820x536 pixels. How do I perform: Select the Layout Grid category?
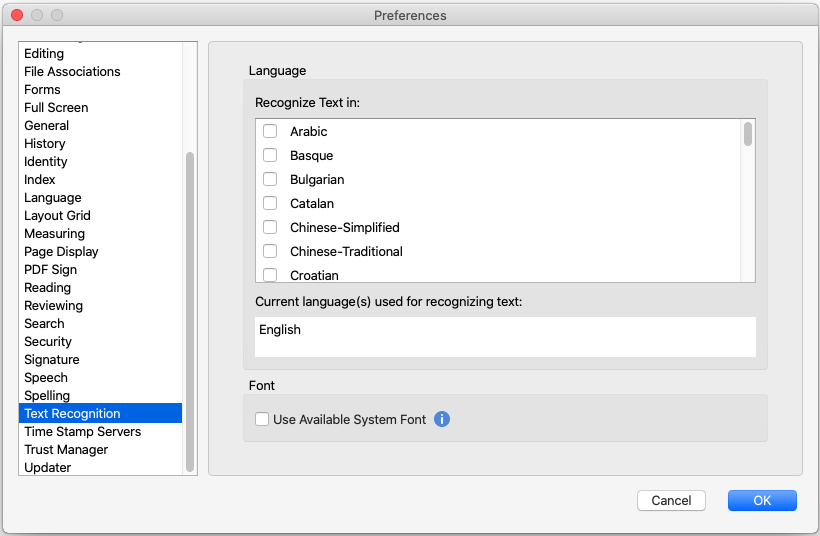click(x=57, y=215)
